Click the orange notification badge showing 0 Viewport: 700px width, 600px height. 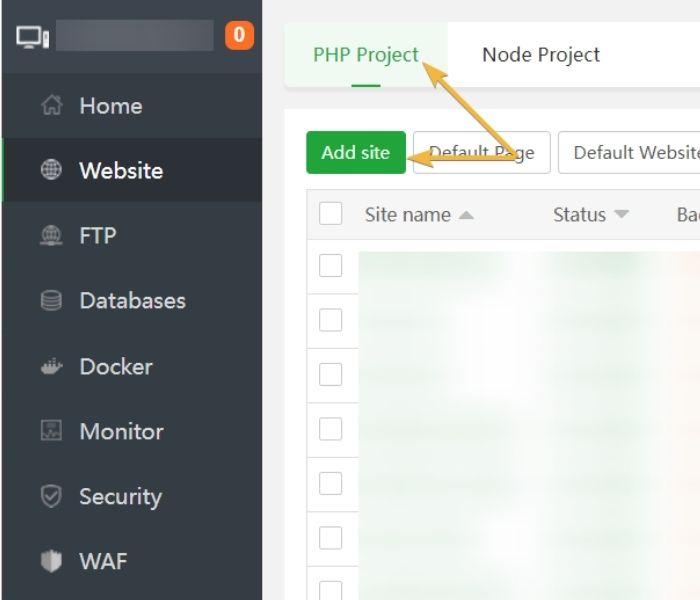click(x=239, y=36)
